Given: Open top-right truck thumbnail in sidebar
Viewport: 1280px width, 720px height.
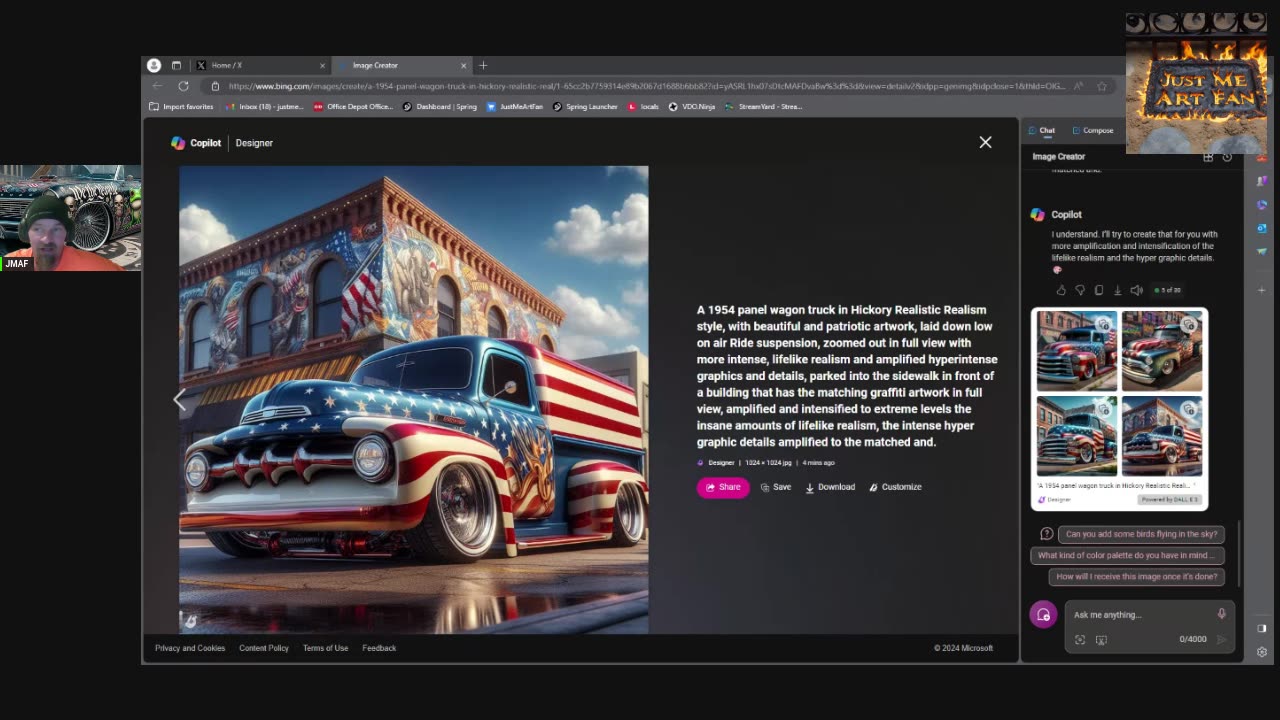Looking at the screenshot, I should click(1162, 350).
